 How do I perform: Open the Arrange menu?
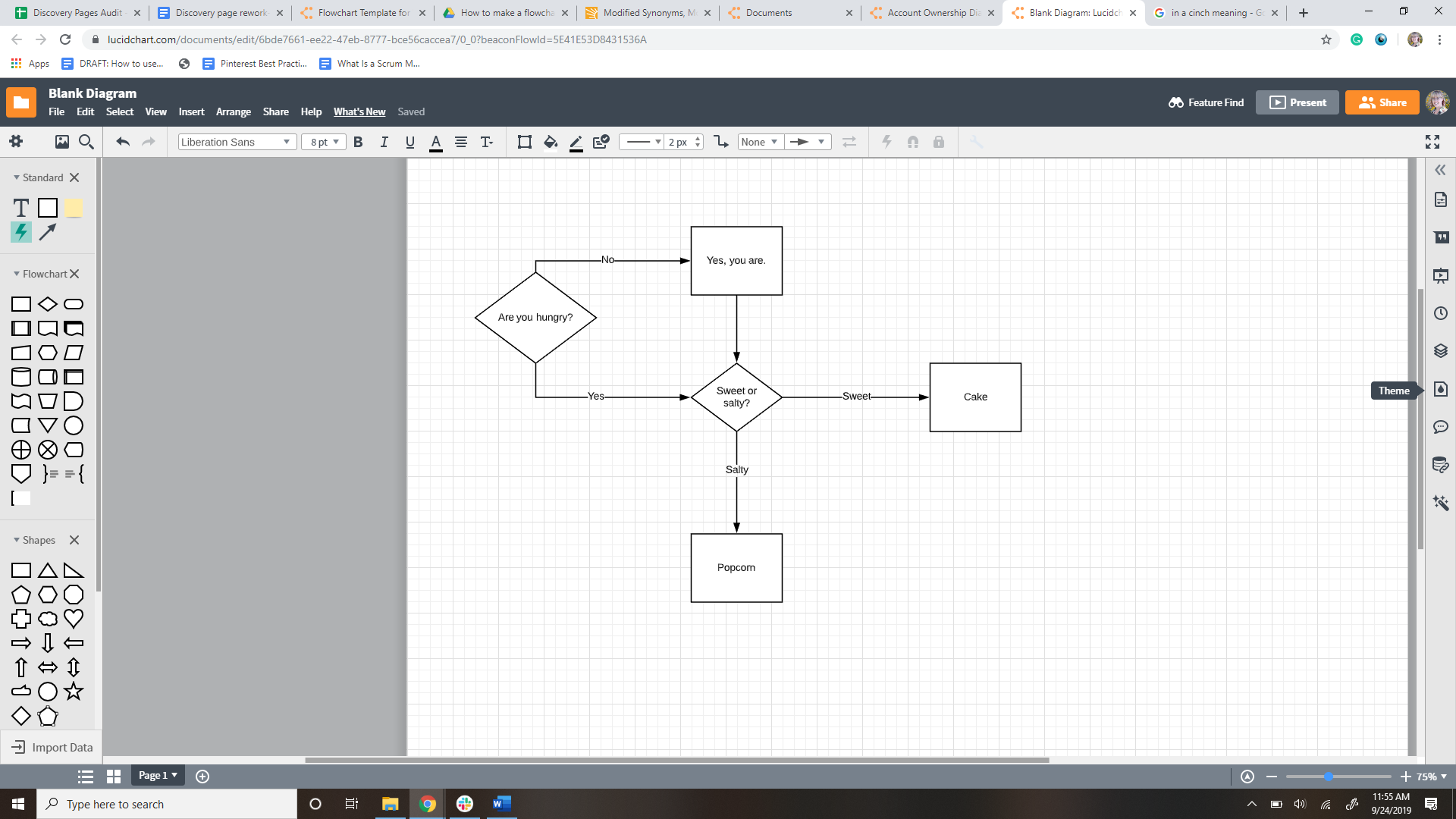(233, 111)
